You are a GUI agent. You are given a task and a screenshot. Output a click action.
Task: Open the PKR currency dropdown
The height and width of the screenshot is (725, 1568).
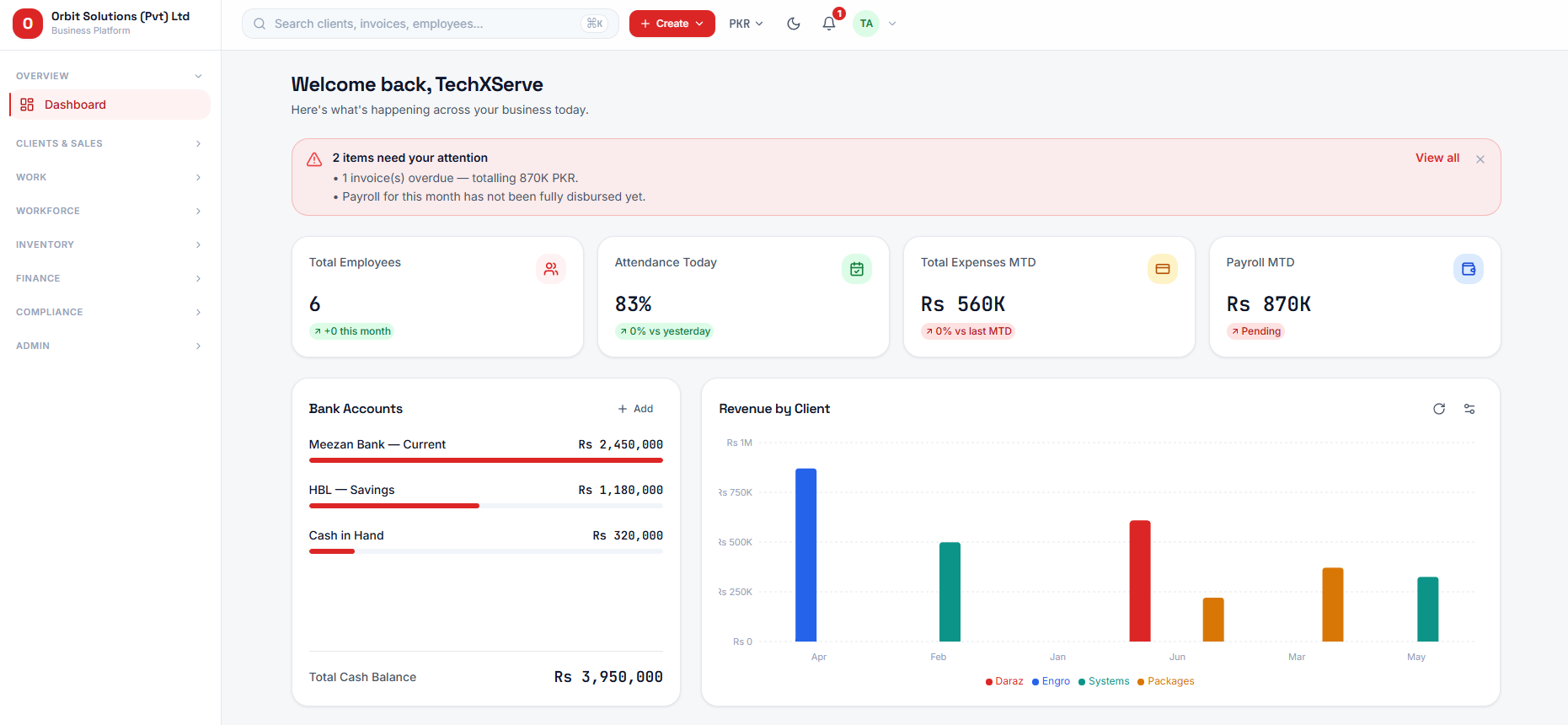click(x=746, y=24)
